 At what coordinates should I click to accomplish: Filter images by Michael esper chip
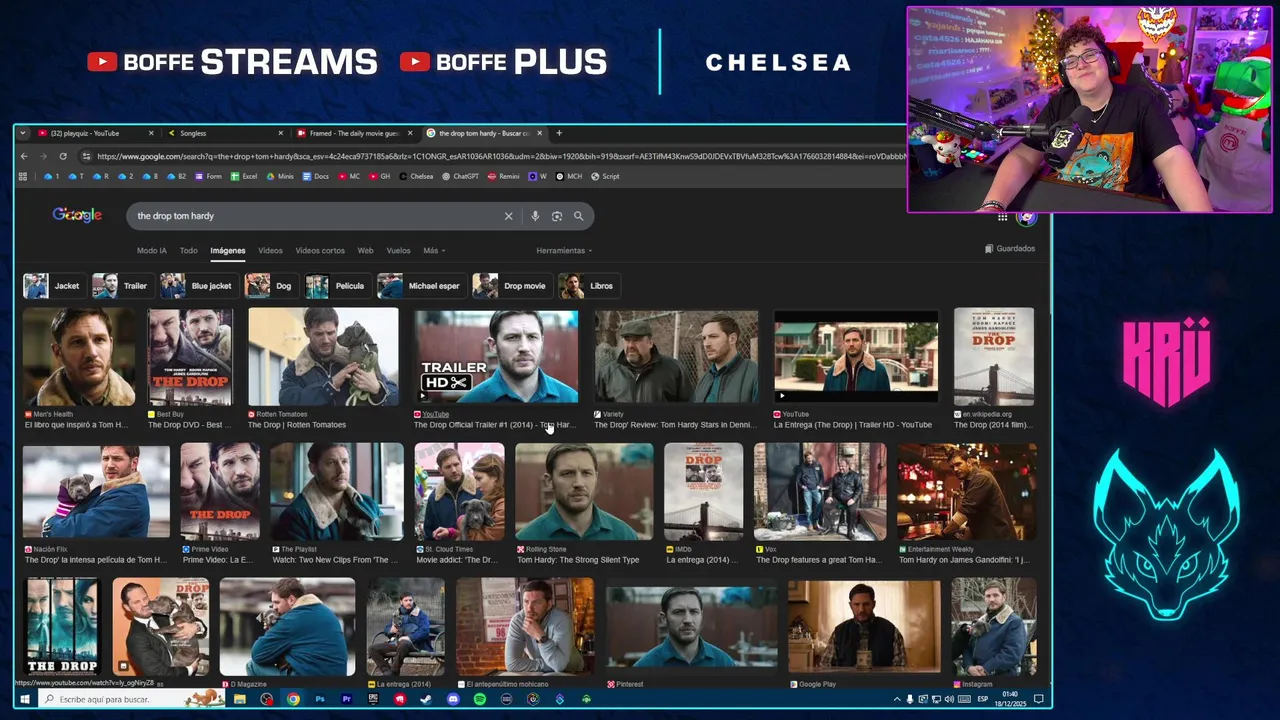coord(421,286)
